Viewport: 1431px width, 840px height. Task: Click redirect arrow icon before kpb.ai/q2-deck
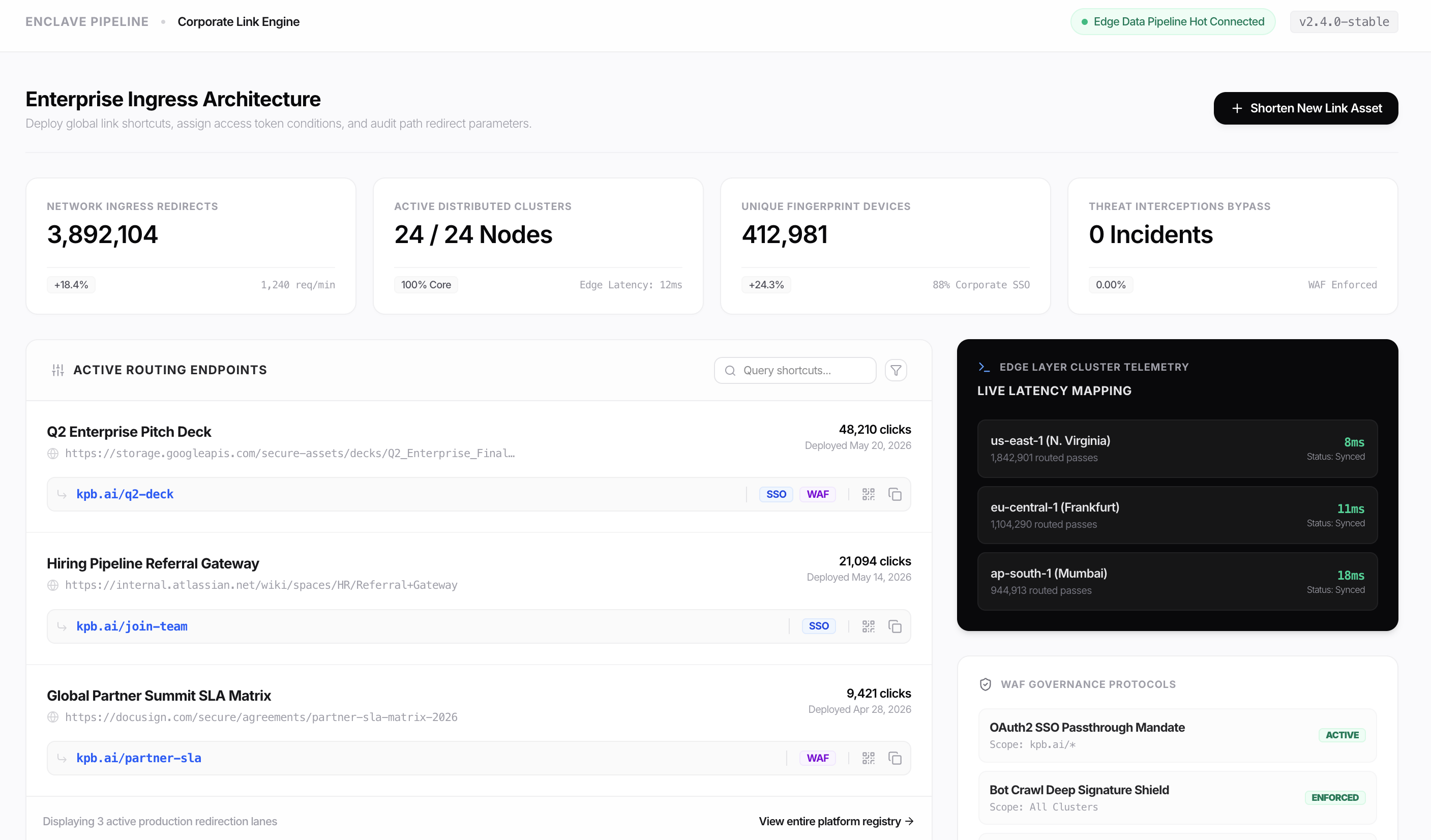[x=62, y=494]
